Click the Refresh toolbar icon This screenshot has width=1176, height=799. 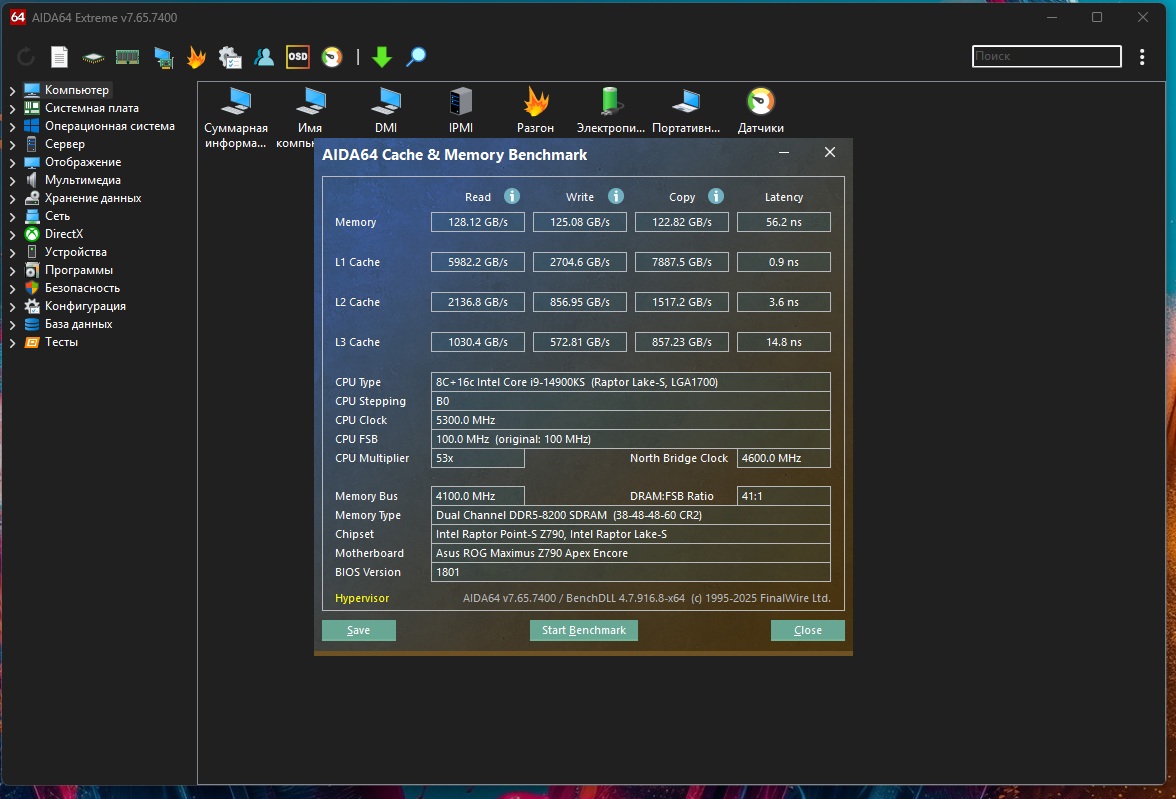click(26, 57)
